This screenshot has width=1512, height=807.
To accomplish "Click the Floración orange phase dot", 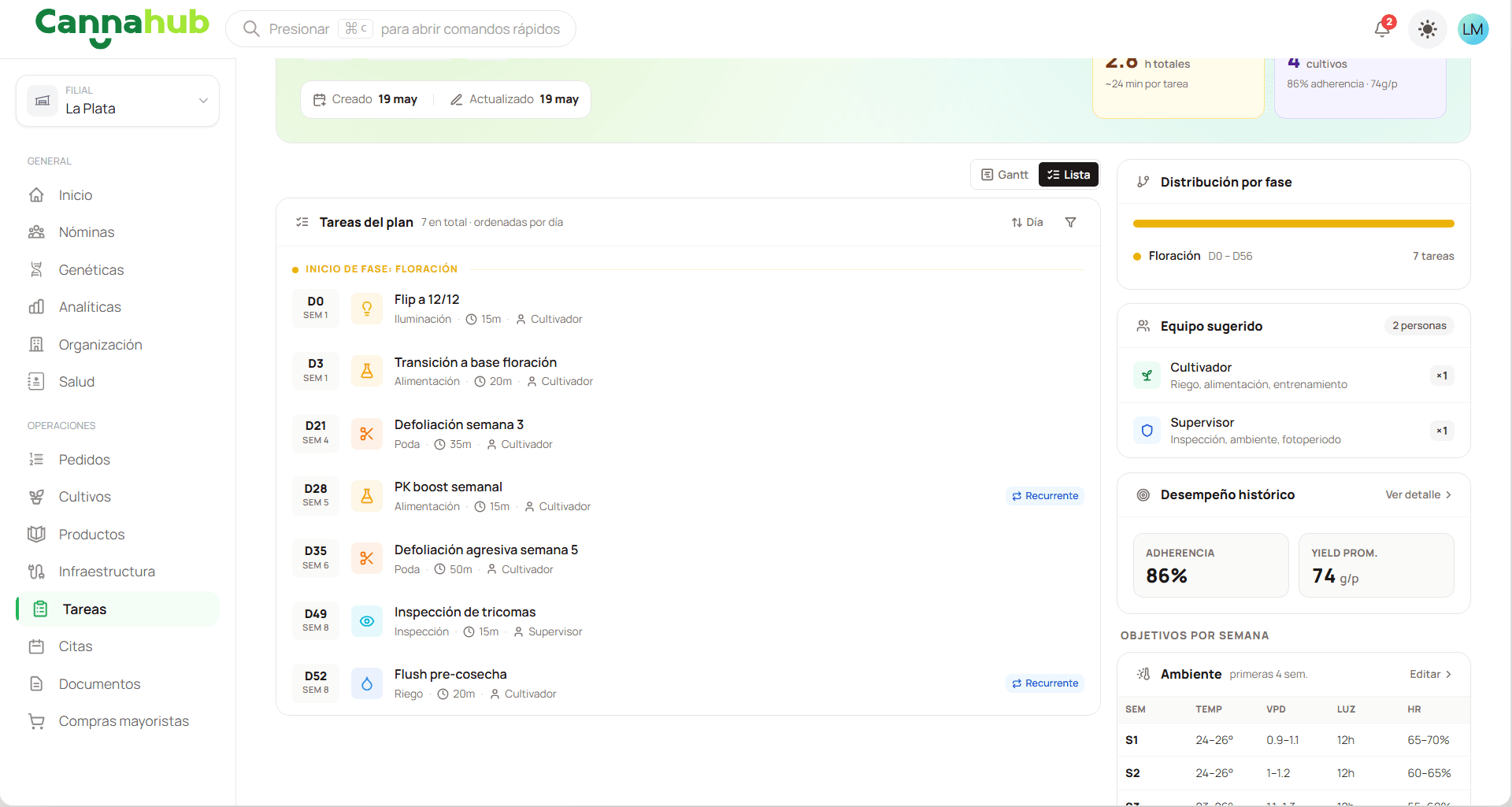I will point(1137,257).
